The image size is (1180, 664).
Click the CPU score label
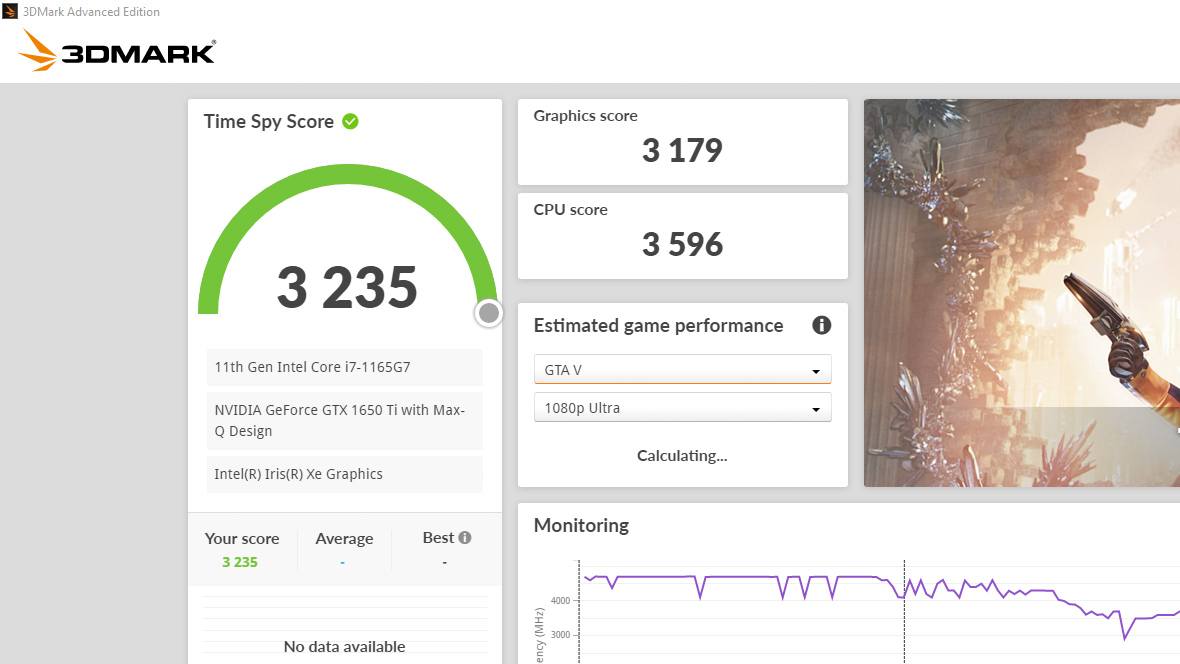[x=570, y=210]
